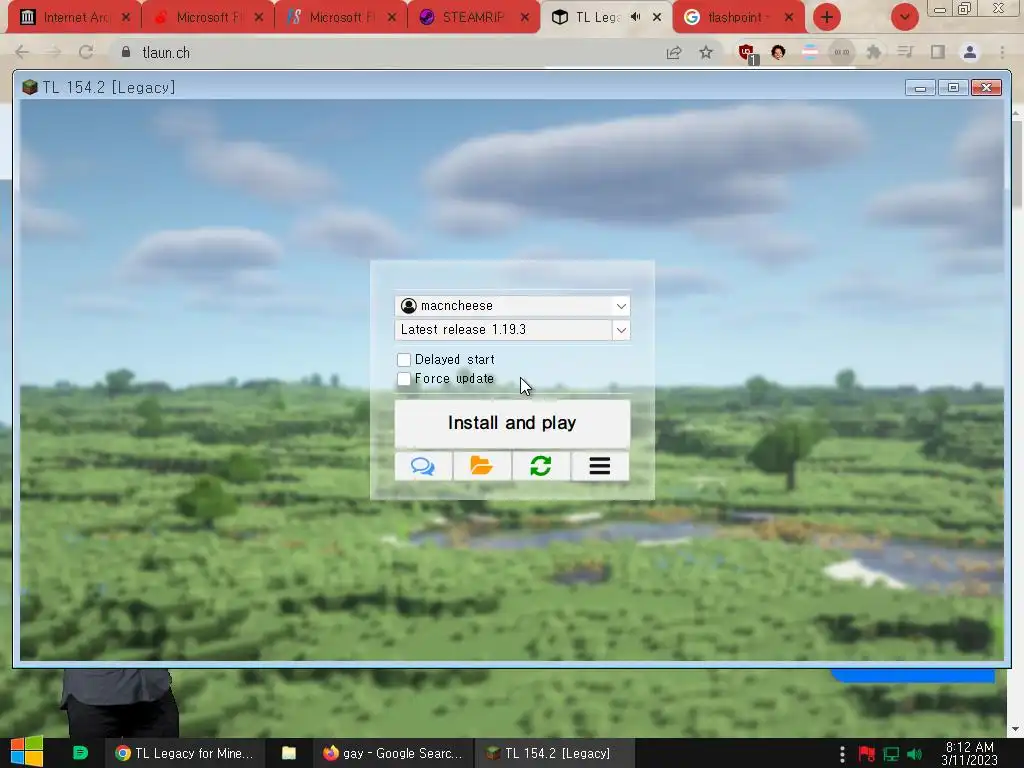
Task: Click the TL launcher title bar cube icon
Action: [29, 88]
